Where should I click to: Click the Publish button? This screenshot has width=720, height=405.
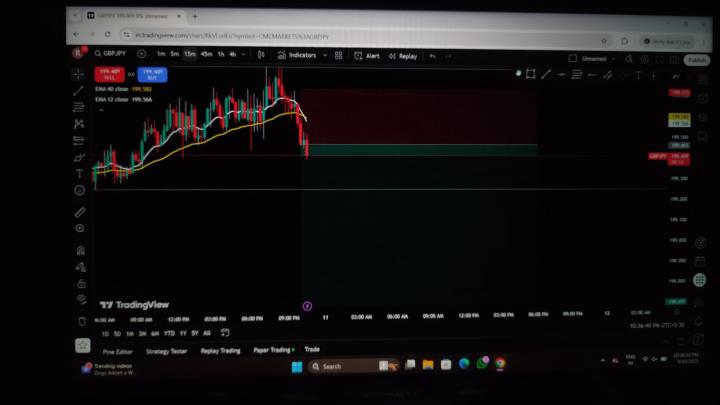(697, 60)
